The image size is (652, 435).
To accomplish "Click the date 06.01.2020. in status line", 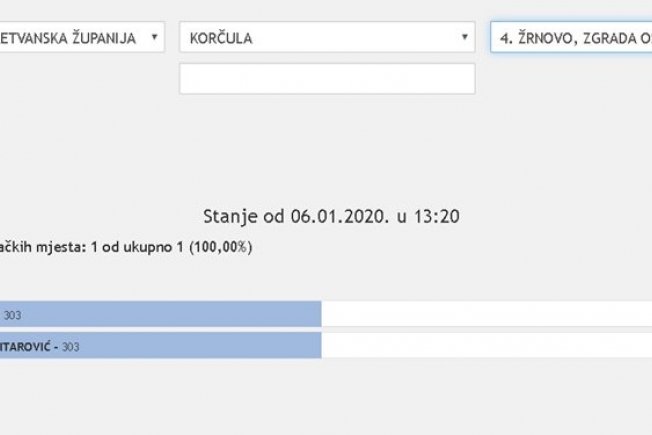I will point(335,215).
